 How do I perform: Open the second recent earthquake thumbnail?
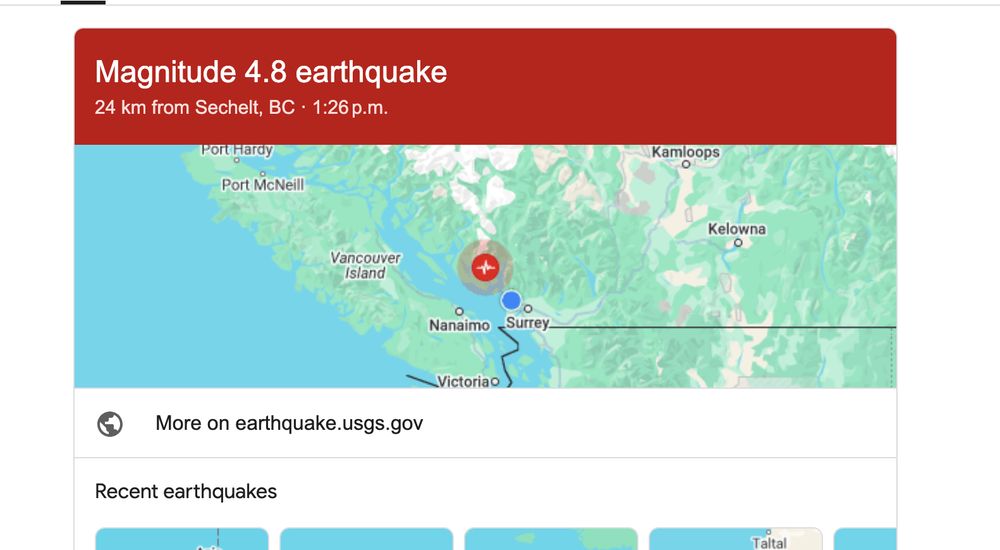tap(366, 539)
